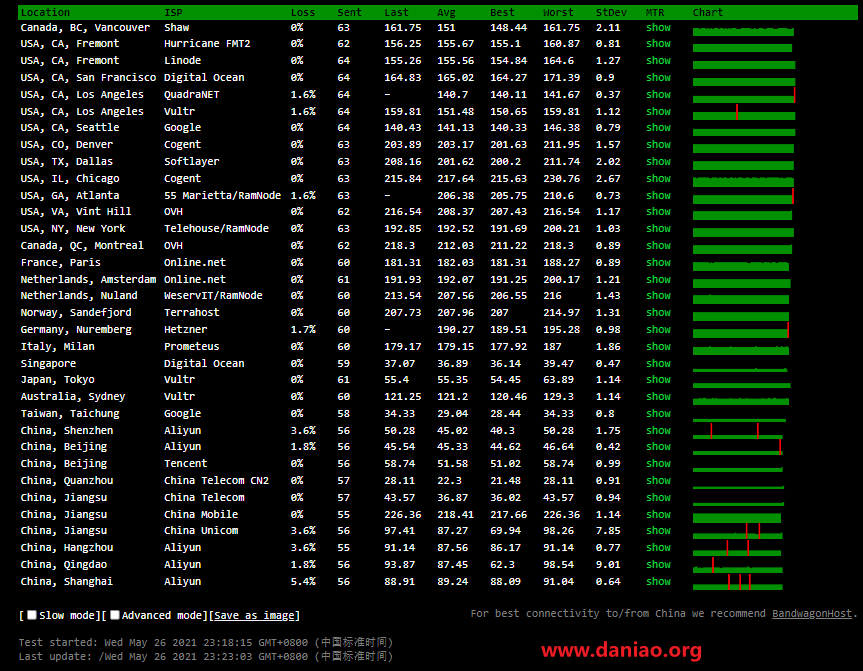Show MTR for Montreal OVH row
The image size is (863, 671).
658,246
